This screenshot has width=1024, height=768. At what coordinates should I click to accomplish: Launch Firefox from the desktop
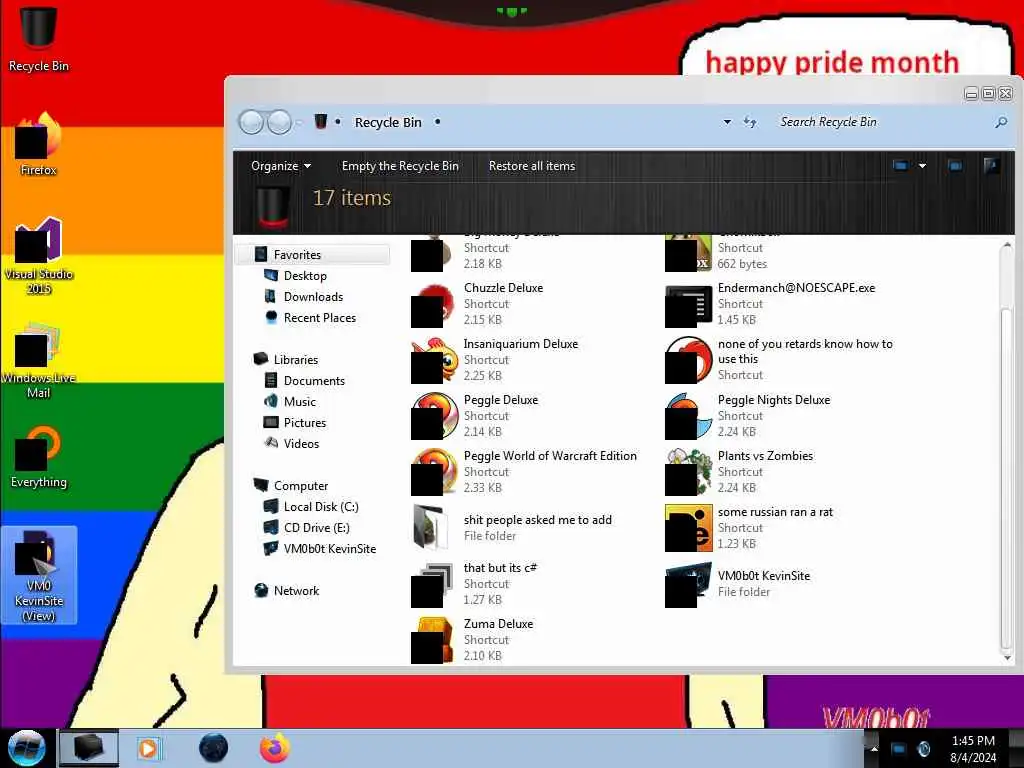pos(39,145)
